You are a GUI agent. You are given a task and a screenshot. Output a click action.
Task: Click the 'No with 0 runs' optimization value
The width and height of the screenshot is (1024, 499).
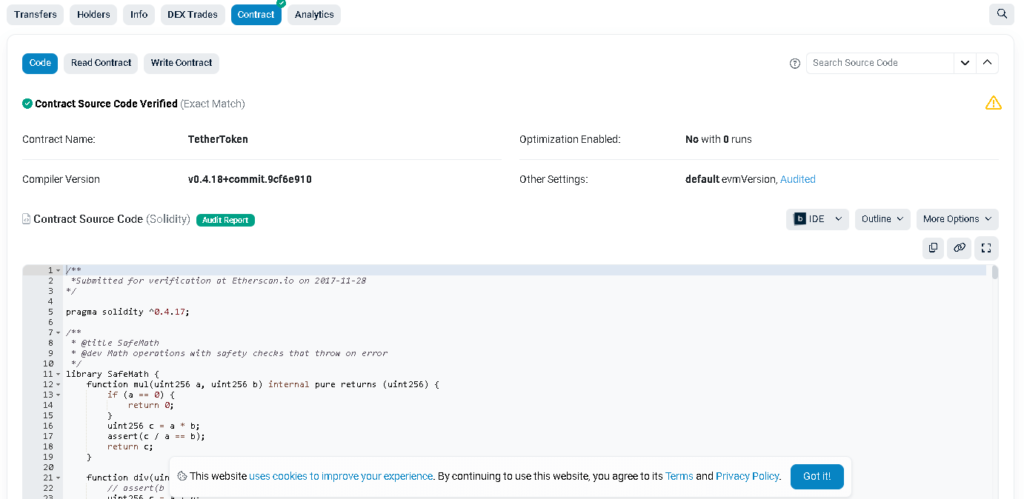tap(718, 139)
